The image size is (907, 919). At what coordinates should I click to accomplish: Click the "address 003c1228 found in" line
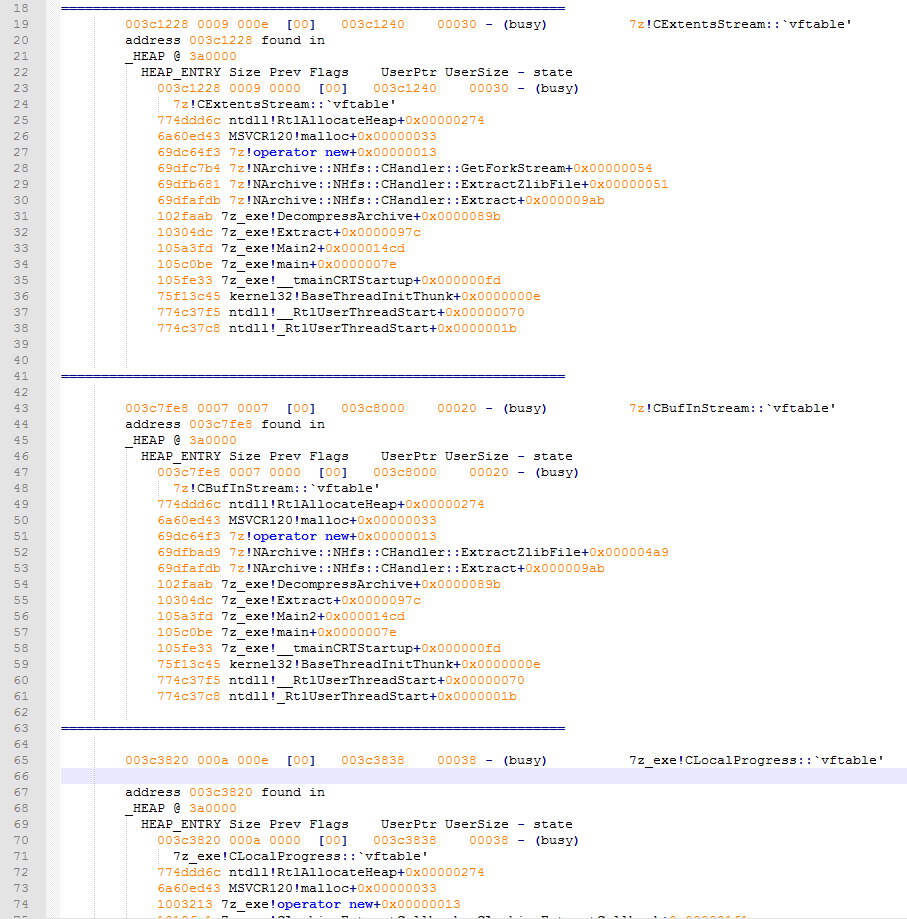coord(224,40)
